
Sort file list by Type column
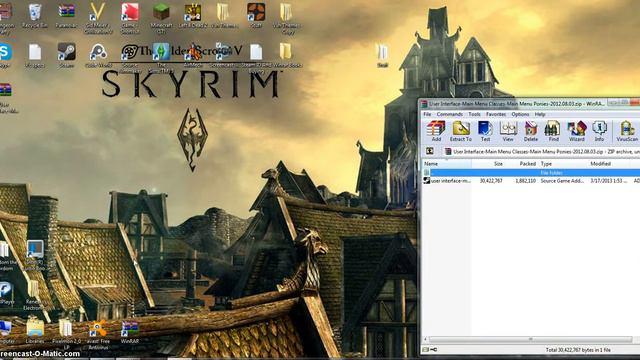coord(563,164)
